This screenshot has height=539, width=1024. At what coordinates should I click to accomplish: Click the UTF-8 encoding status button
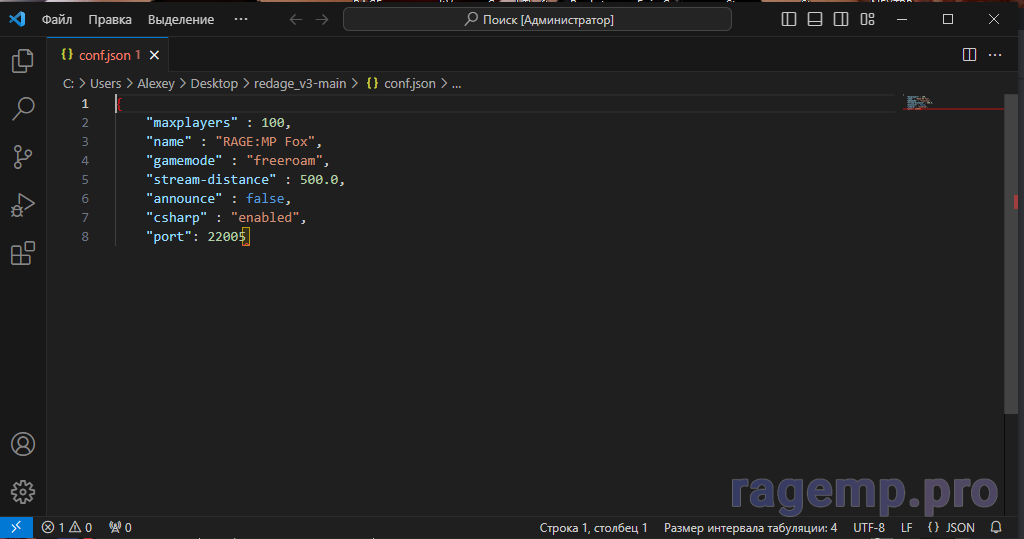click(868, 527)
